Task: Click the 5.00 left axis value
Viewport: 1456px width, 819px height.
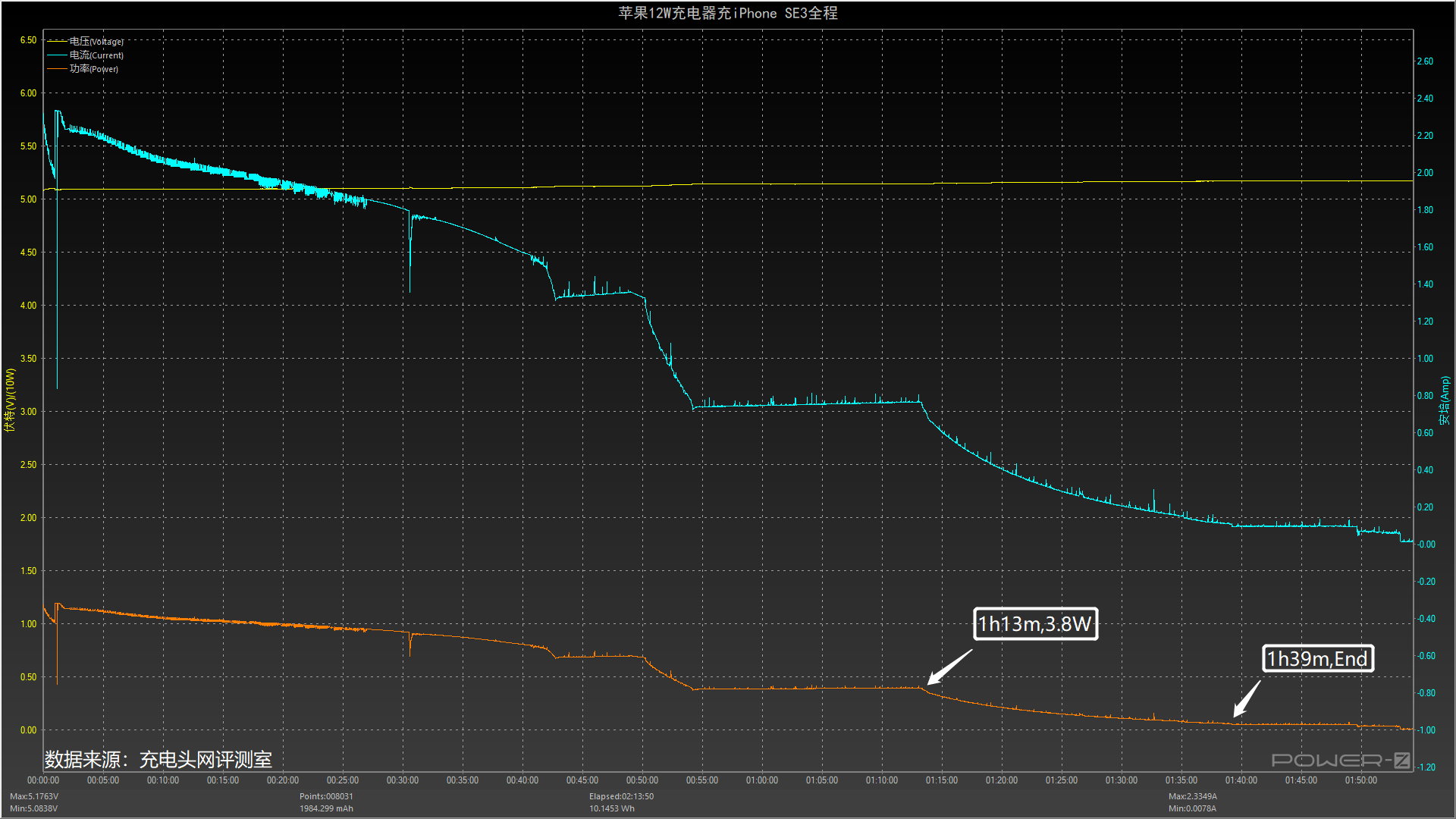Action: click(28, 199)
